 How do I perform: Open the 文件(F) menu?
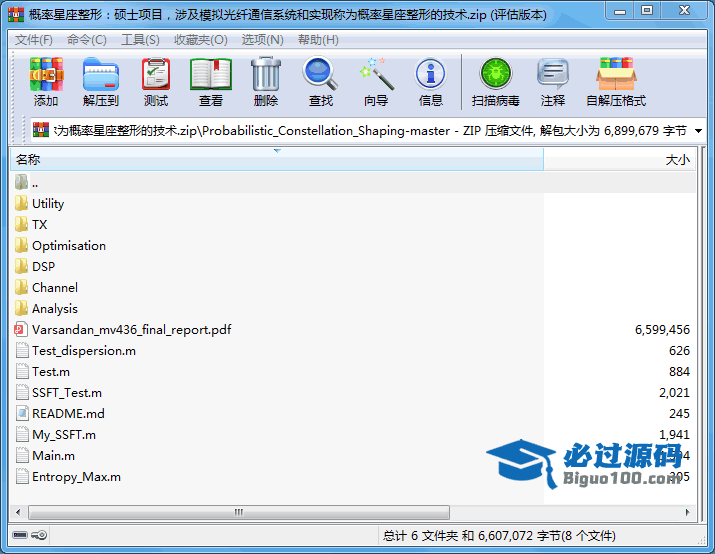[x=34, y=40]
